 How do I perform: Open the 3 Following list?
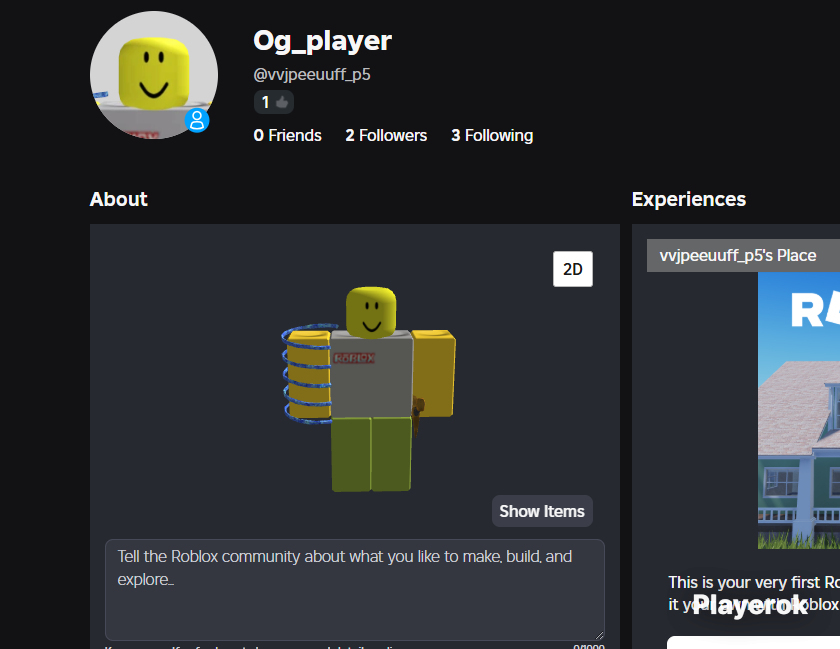pyautogui.click(x=492, y=136)
